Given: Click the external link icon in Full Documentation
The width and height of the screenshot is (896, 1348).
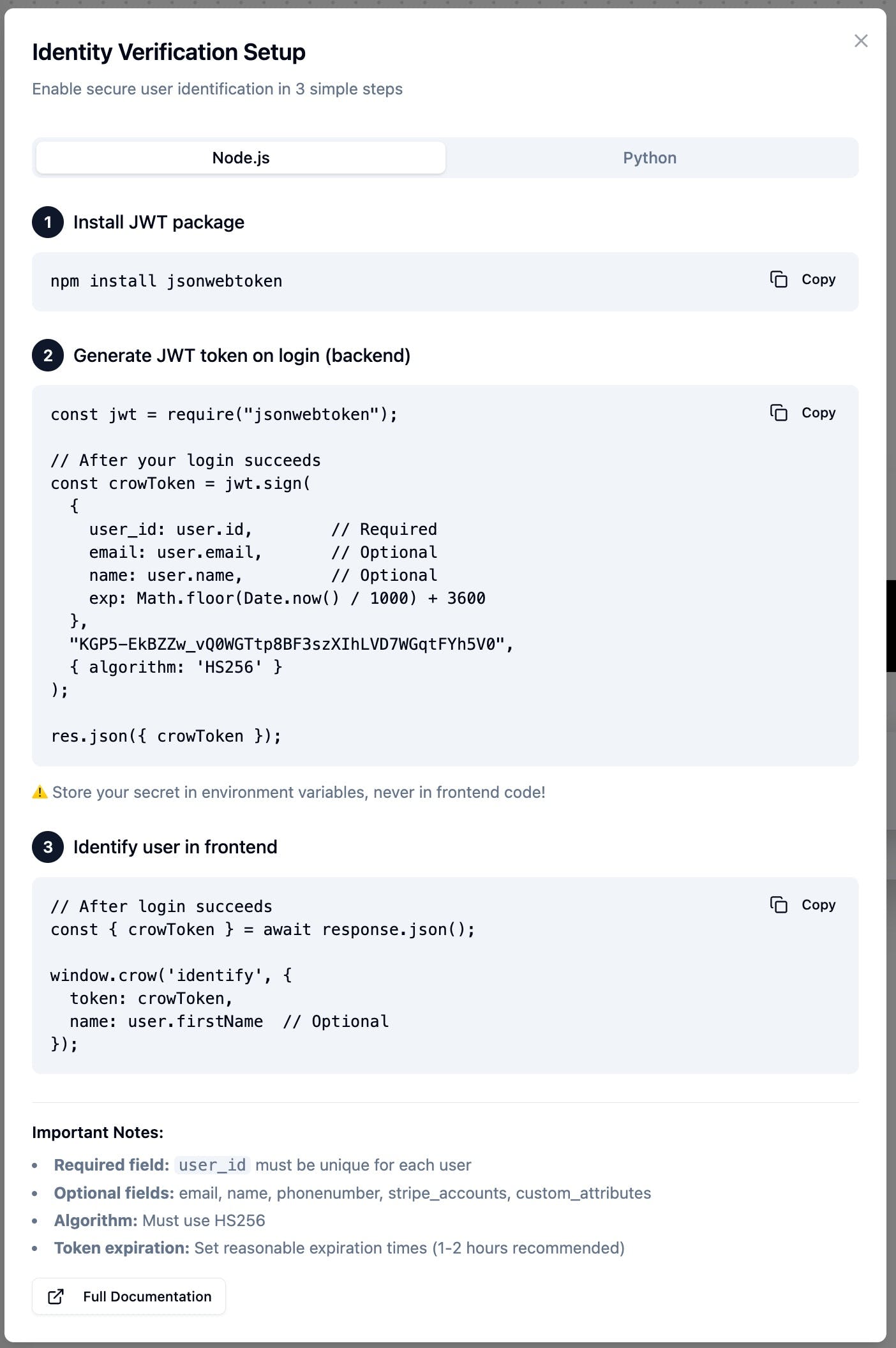Looking at the screenshot, I should pos(56,1296).
